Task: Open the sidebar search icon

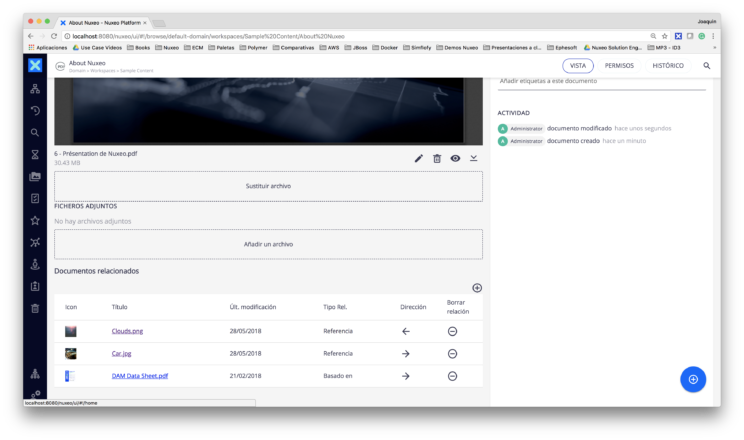Action: click(35, 132)
